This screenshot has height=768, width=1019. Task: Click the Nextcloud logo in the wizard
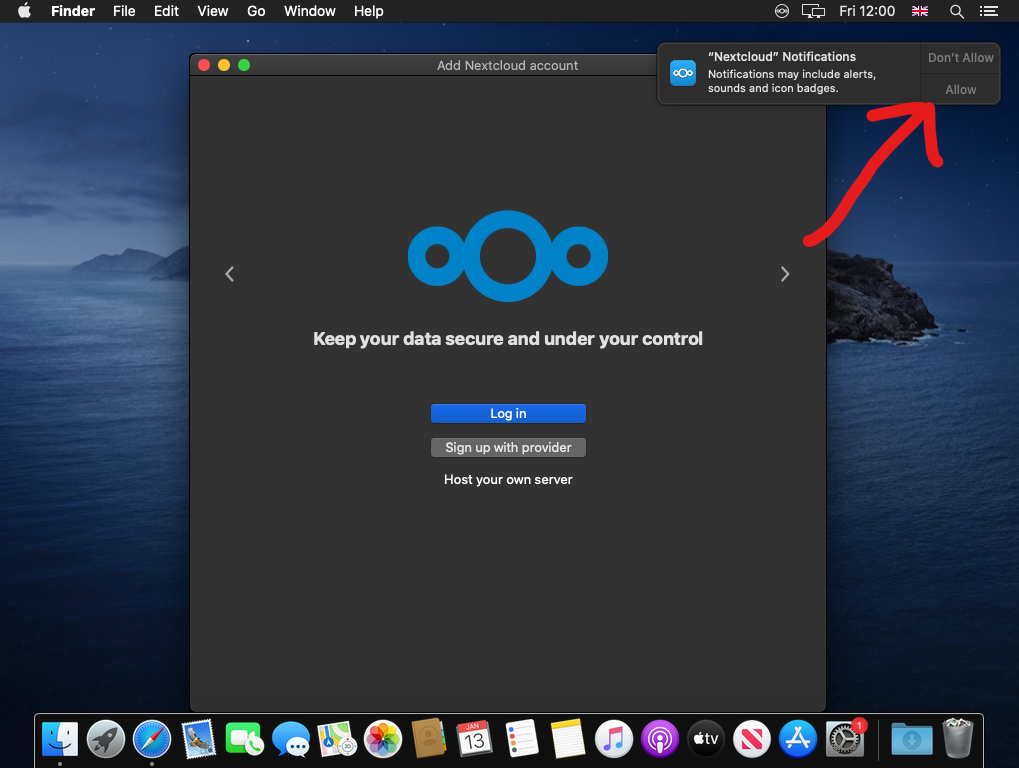click(507, 256)
